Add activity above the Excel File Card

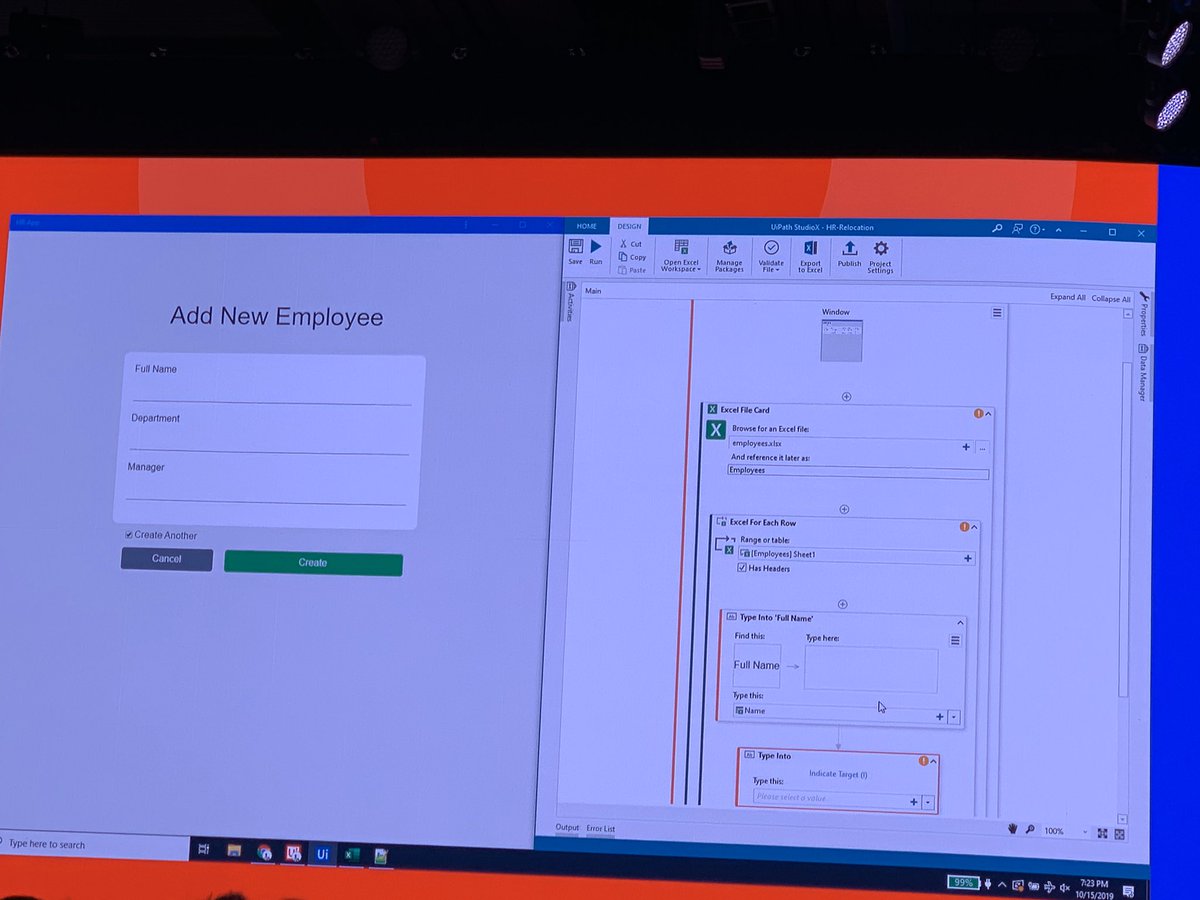pyautogui.click(x=846, y=396)
